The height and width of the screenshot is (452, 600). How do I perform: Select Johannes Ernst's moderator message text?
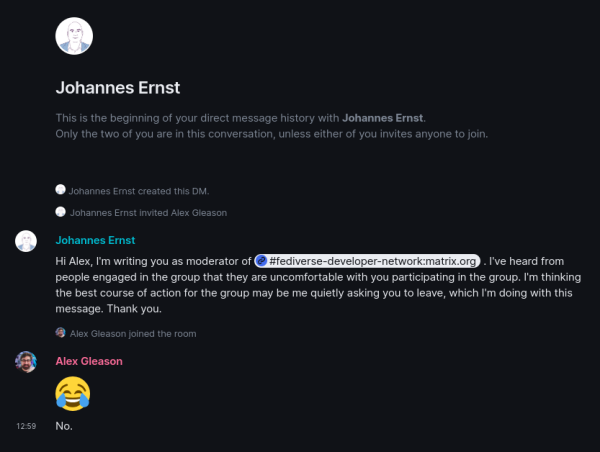[318, 285]
